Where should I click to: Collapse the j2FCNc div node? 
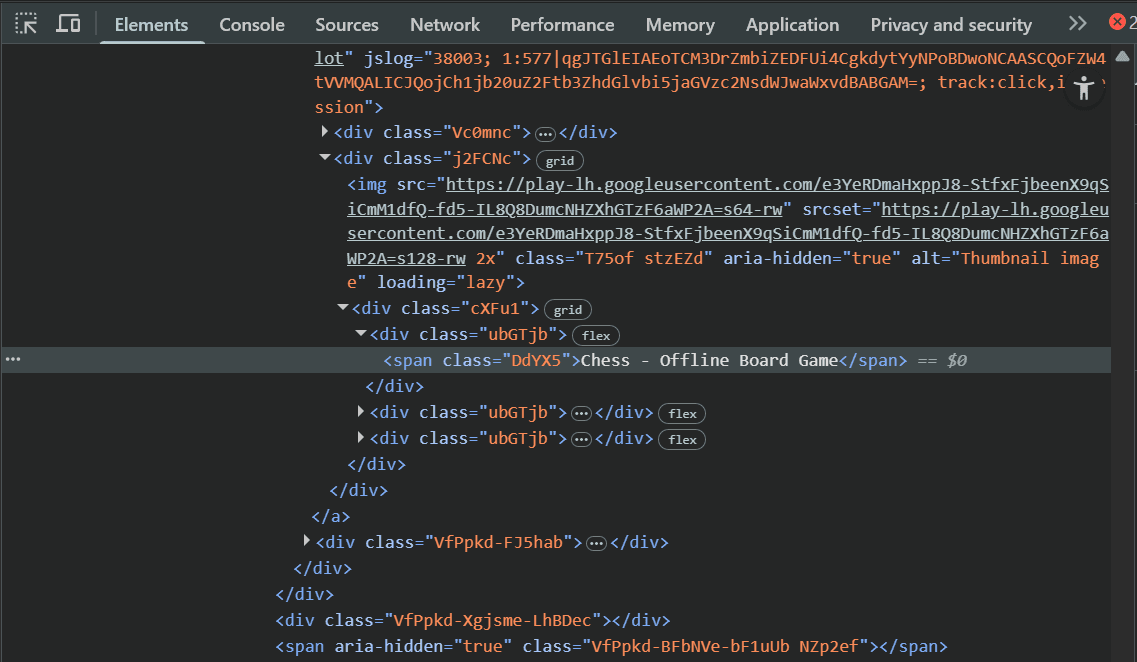point(324,157)
